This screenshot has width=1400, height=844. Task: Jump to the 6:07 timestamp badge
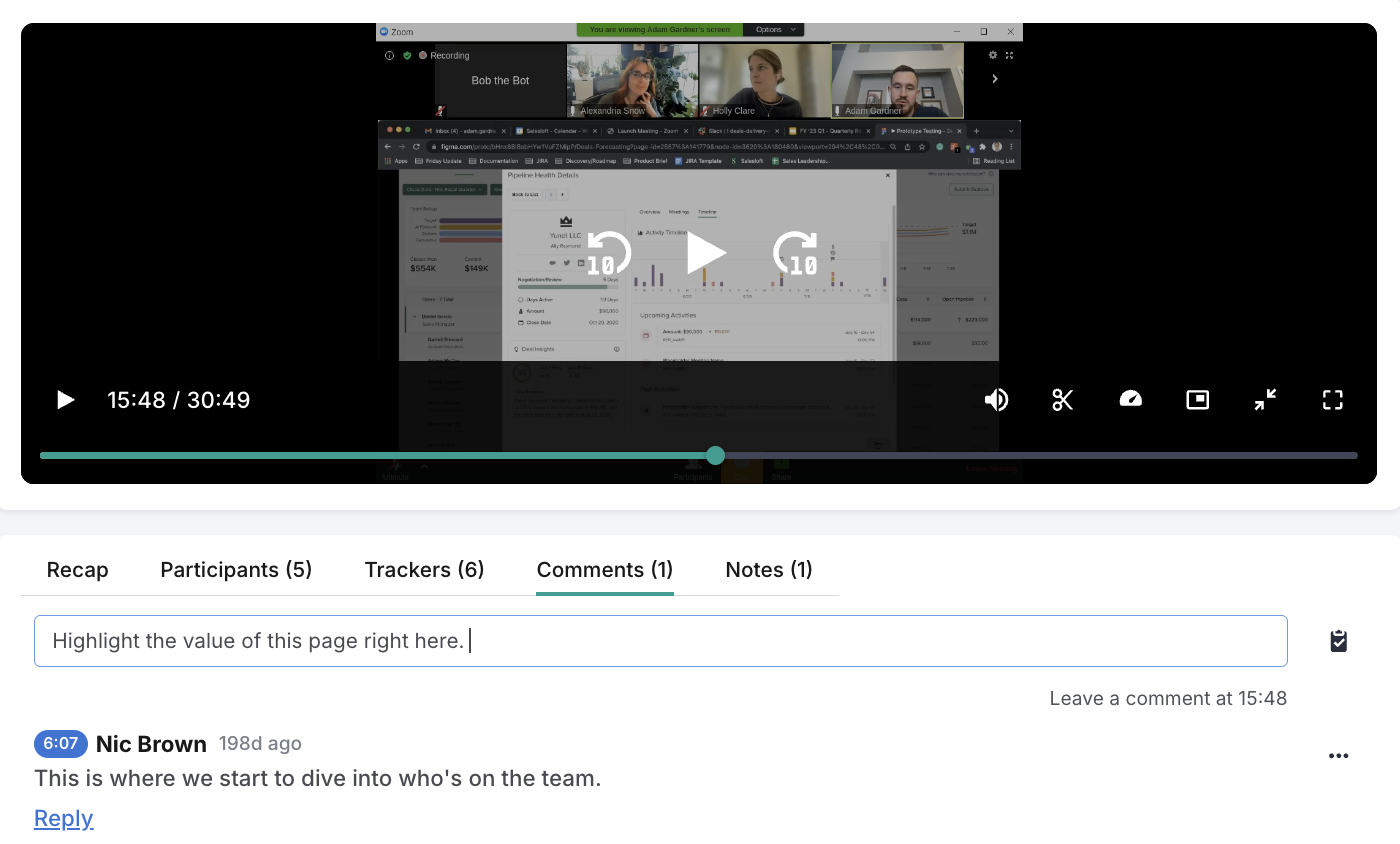(x=61, y=743)
